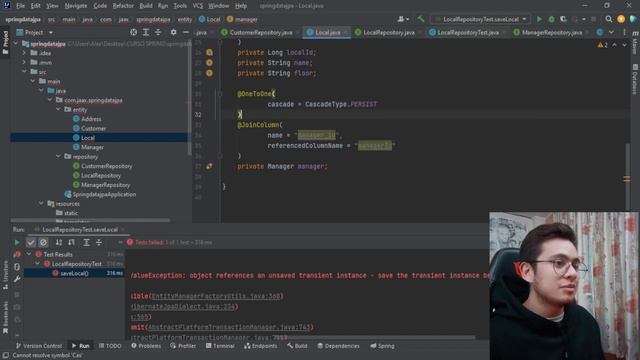This screenshot has height=360, width=640.
Task: Click the Build Project hammer icon
Action: pyautogui.click(x=421, y=19)
